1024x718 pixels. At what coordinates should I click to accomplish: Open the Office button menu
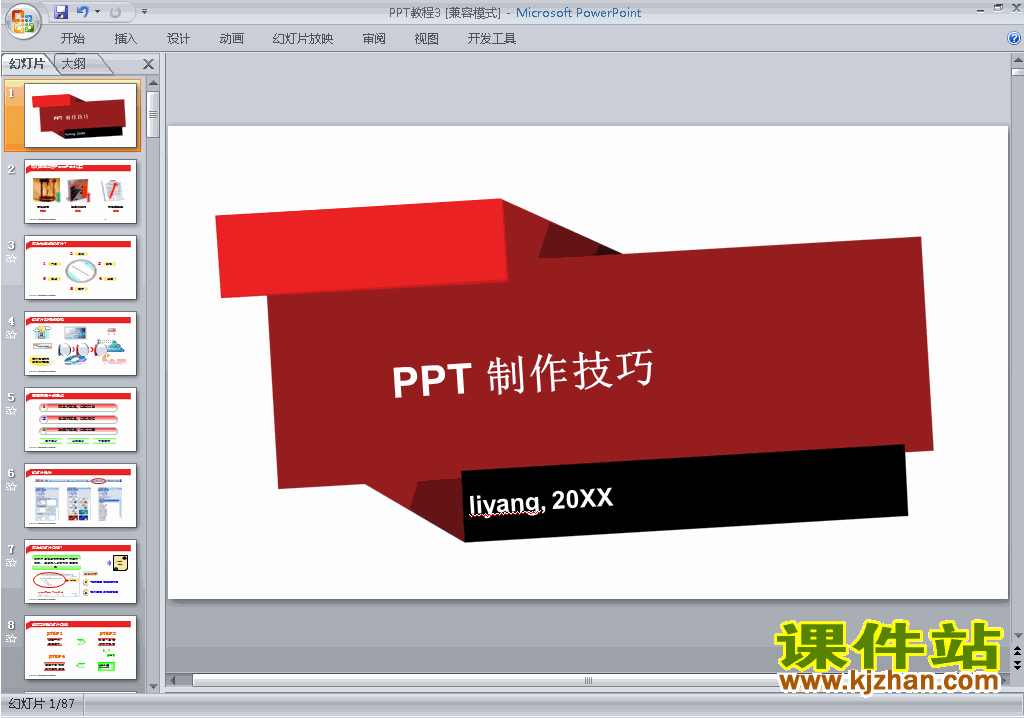click(23, 22)
